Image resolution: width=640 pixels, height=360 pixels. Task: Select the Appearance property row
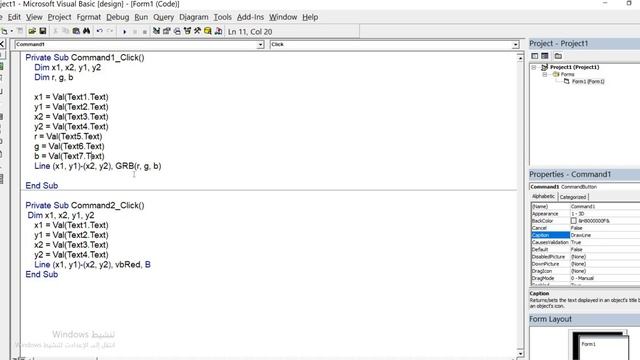tap(585, 214)
